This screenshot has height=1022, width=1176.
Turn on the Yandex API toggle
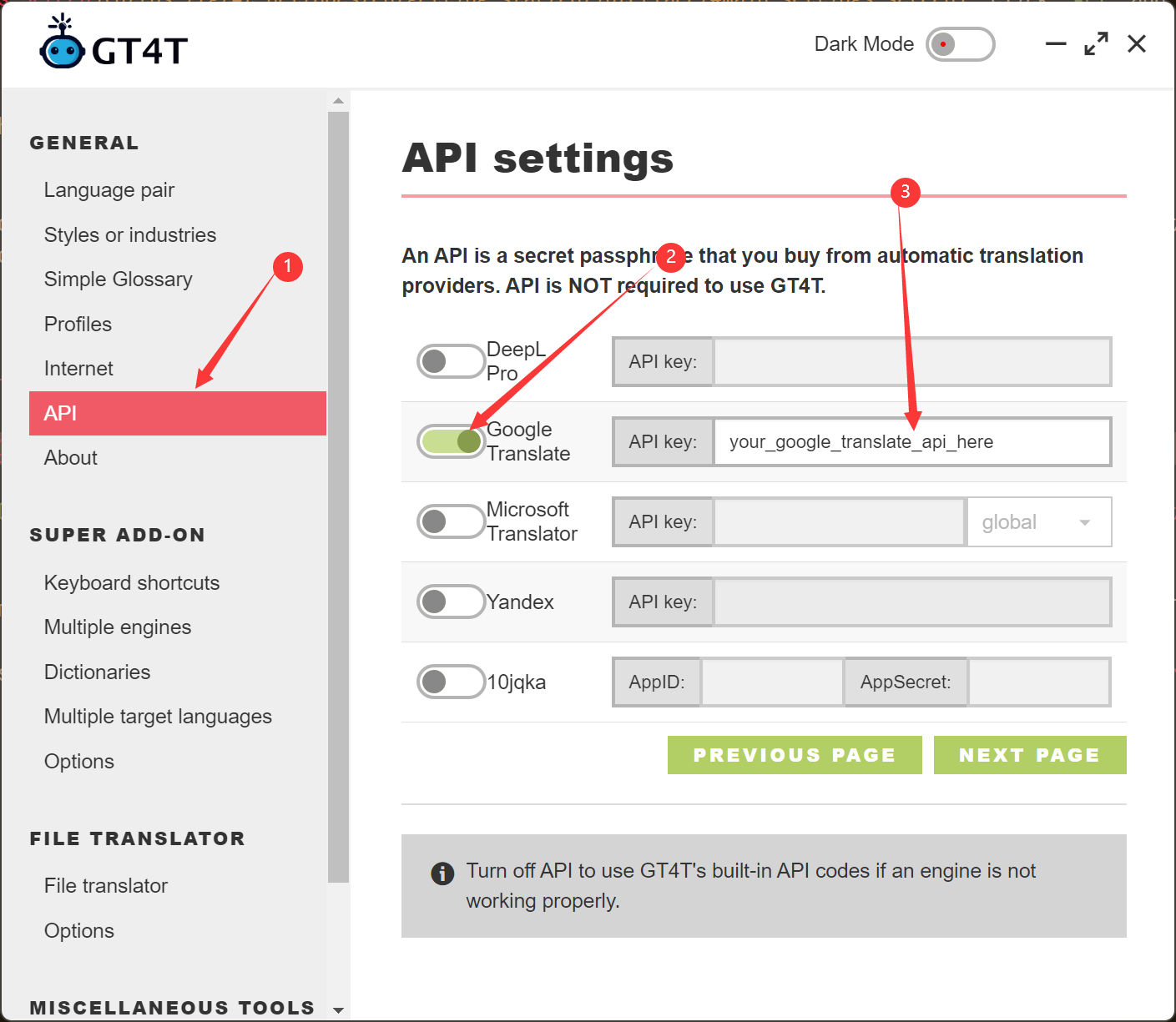click(x=451, y=602)
